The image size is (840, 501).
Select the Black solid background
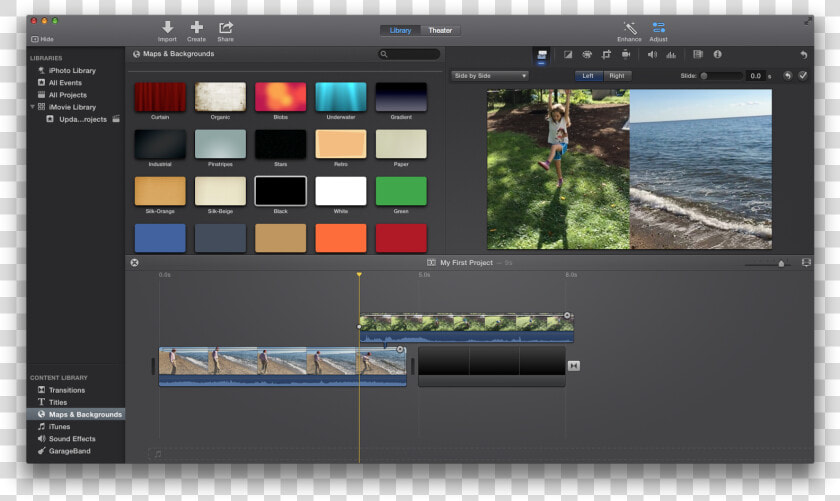point(280,191)
